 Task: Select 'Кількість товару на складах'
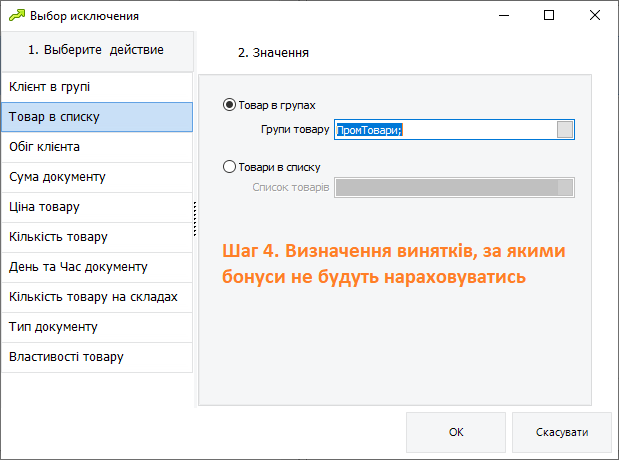(x=97, y=297)
